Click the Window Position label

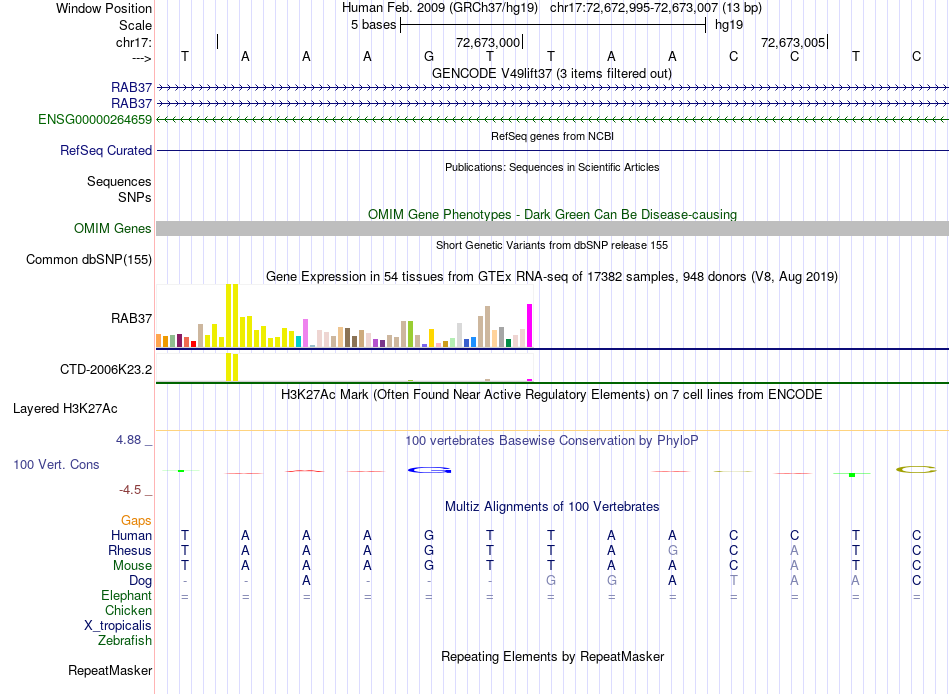point(104,8)
